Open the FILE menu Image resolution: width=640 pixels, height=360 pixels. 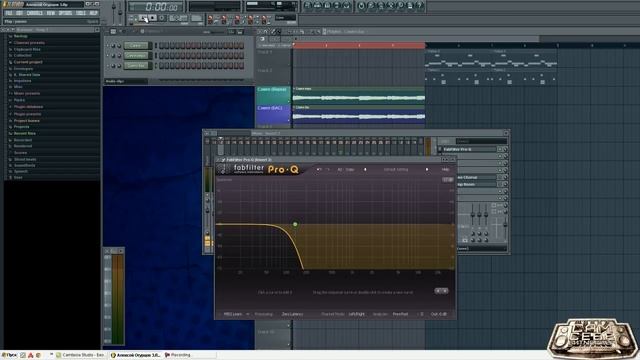9,13
